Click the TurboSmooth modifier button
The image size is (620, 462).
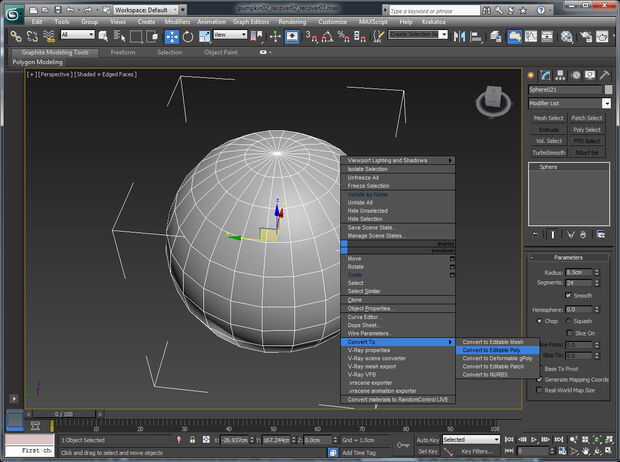549,152
